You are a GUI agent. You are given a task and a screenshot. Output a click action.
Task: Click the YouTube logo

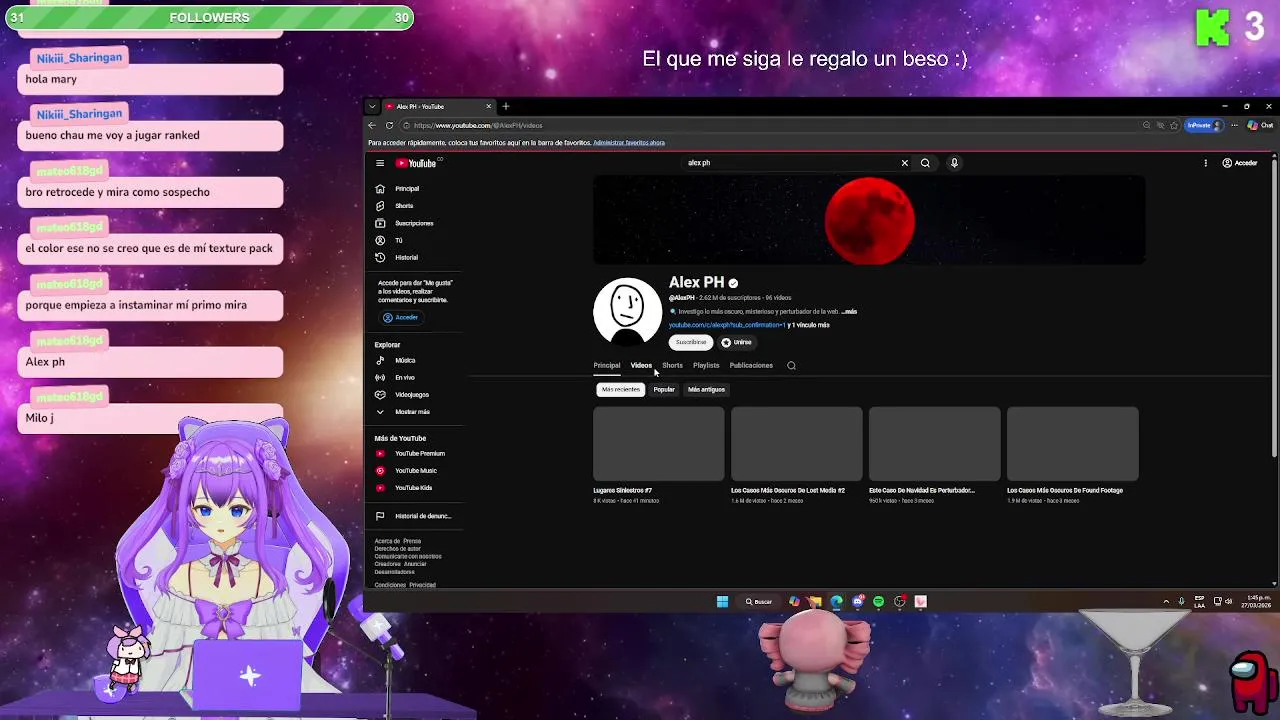417,163
